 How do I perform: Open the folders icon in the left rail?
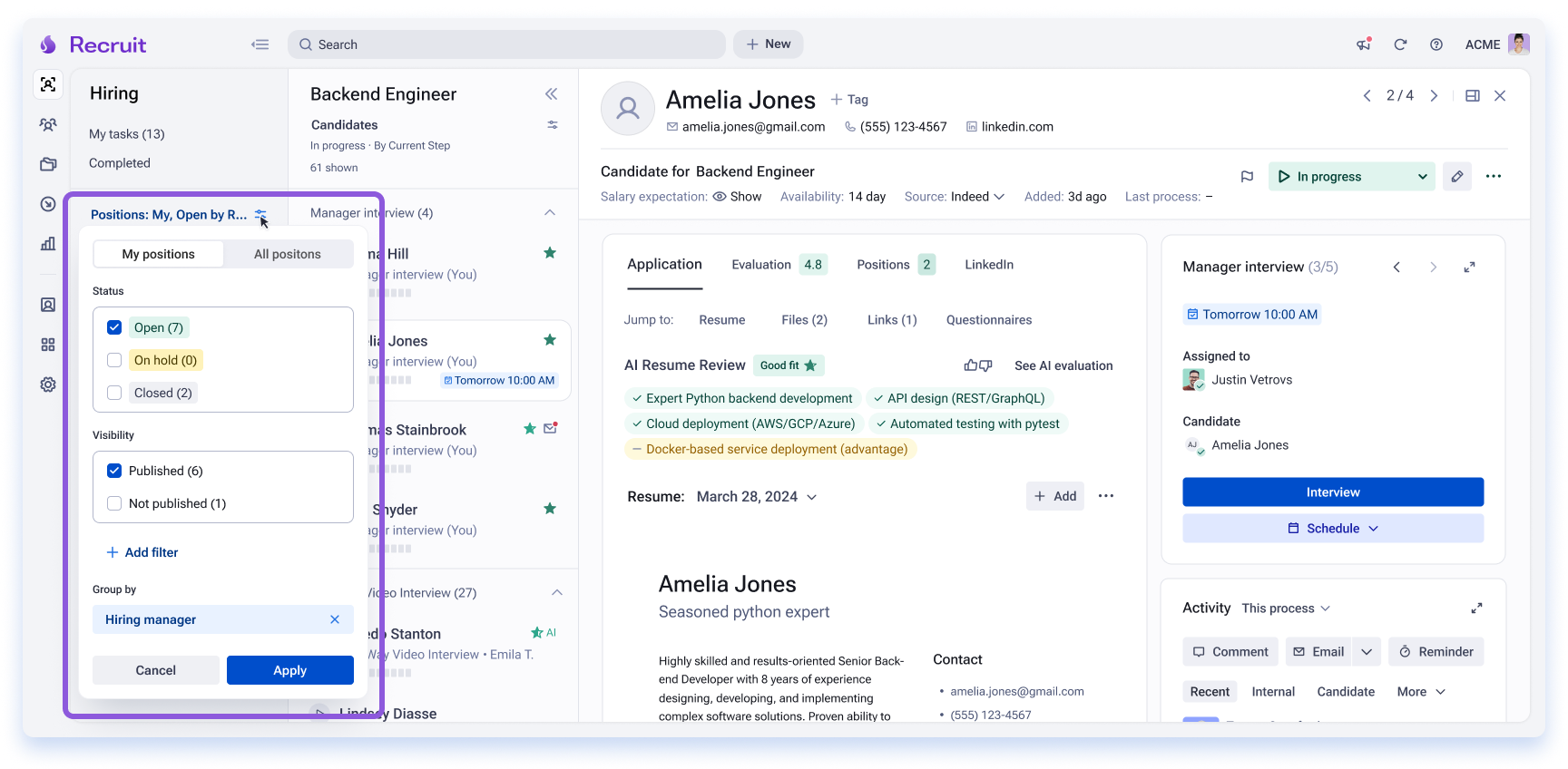[48, 164]
